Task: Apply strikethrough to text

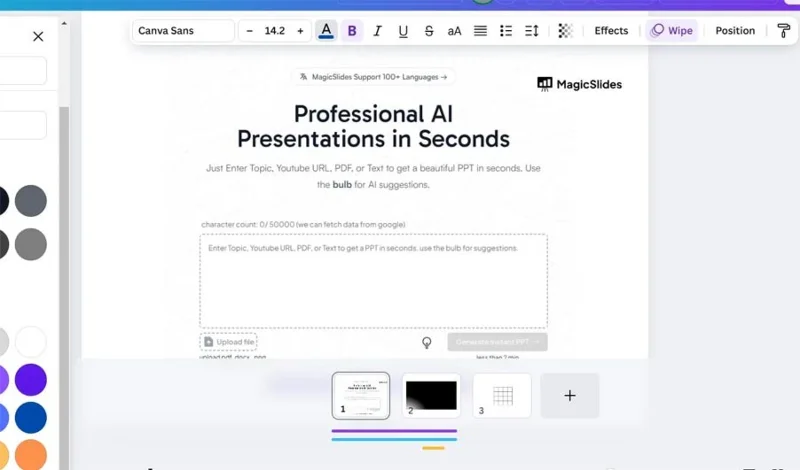Action: pos(429,31)
